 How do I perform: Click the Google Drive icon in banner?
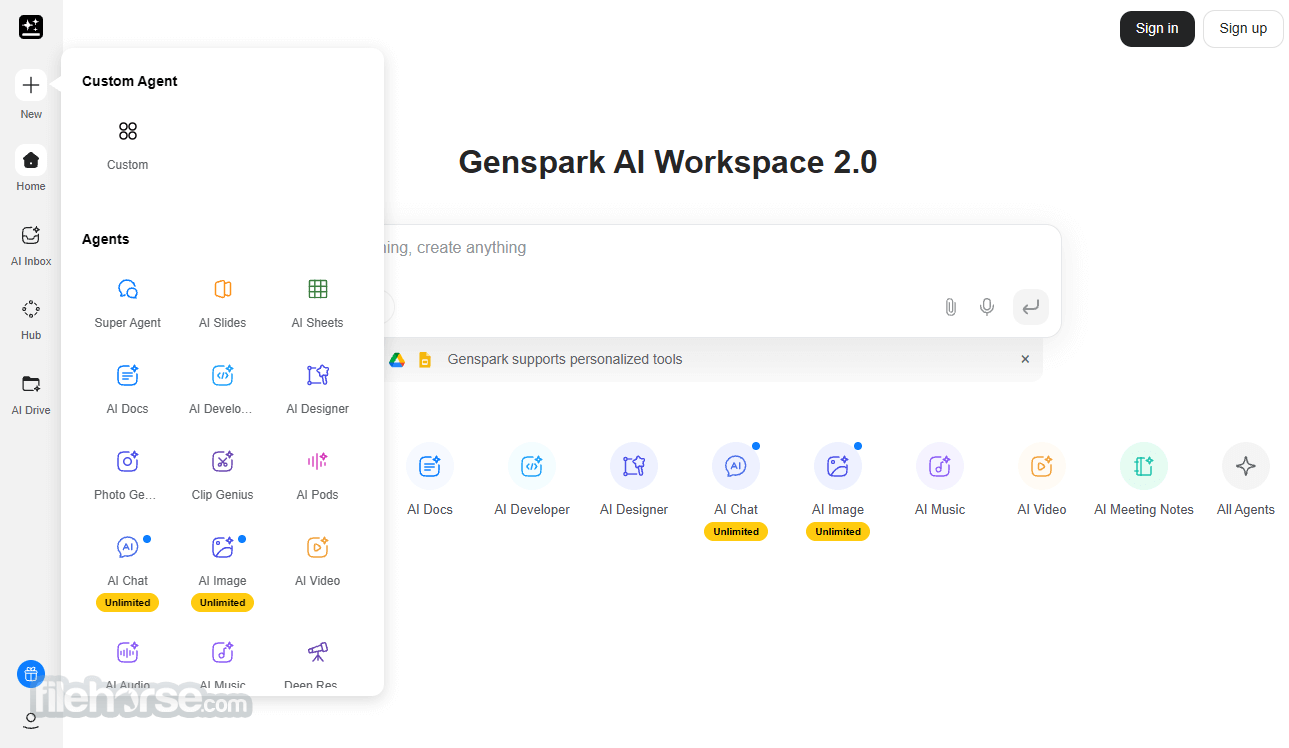click(397, 360)
